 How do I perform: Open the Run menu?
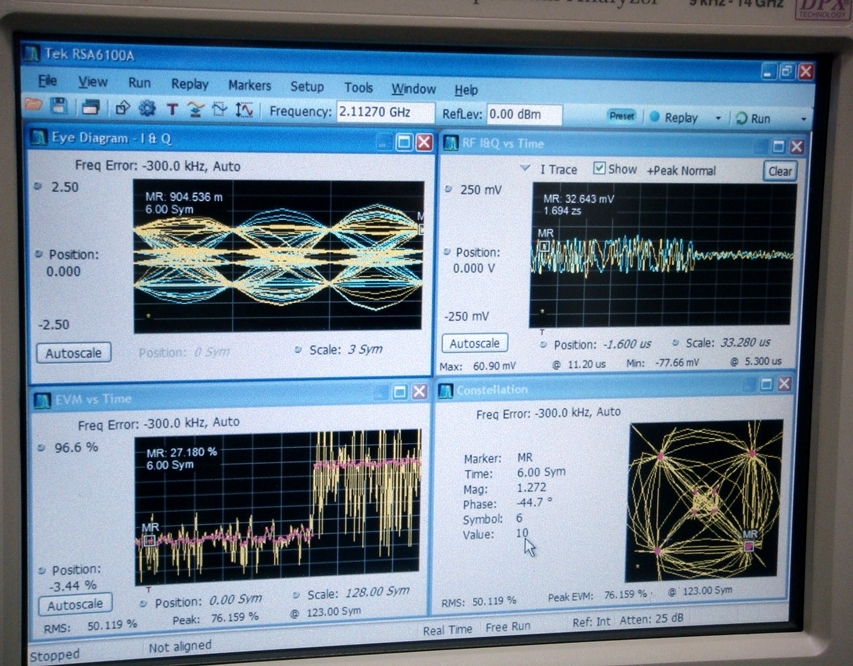139,83
